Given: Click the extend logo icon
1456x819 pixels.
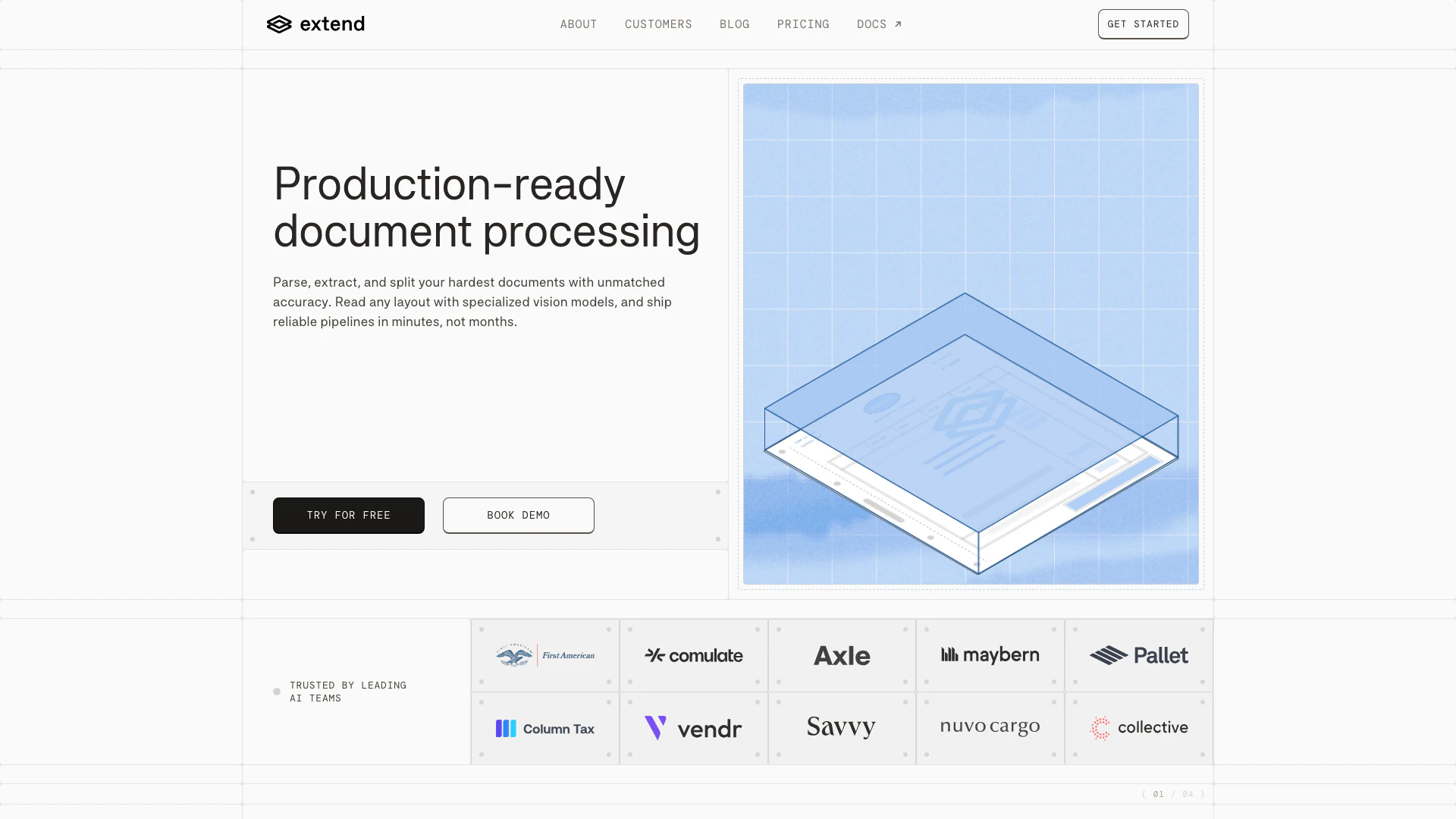Looking at the screenshot, I should pos(279,24).
